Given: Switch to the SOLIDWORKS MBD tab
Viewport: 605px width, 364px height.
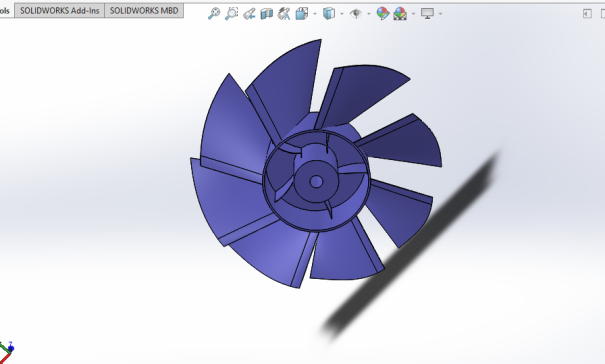Looking at the screenshot, I should click(x=144, y=10).
